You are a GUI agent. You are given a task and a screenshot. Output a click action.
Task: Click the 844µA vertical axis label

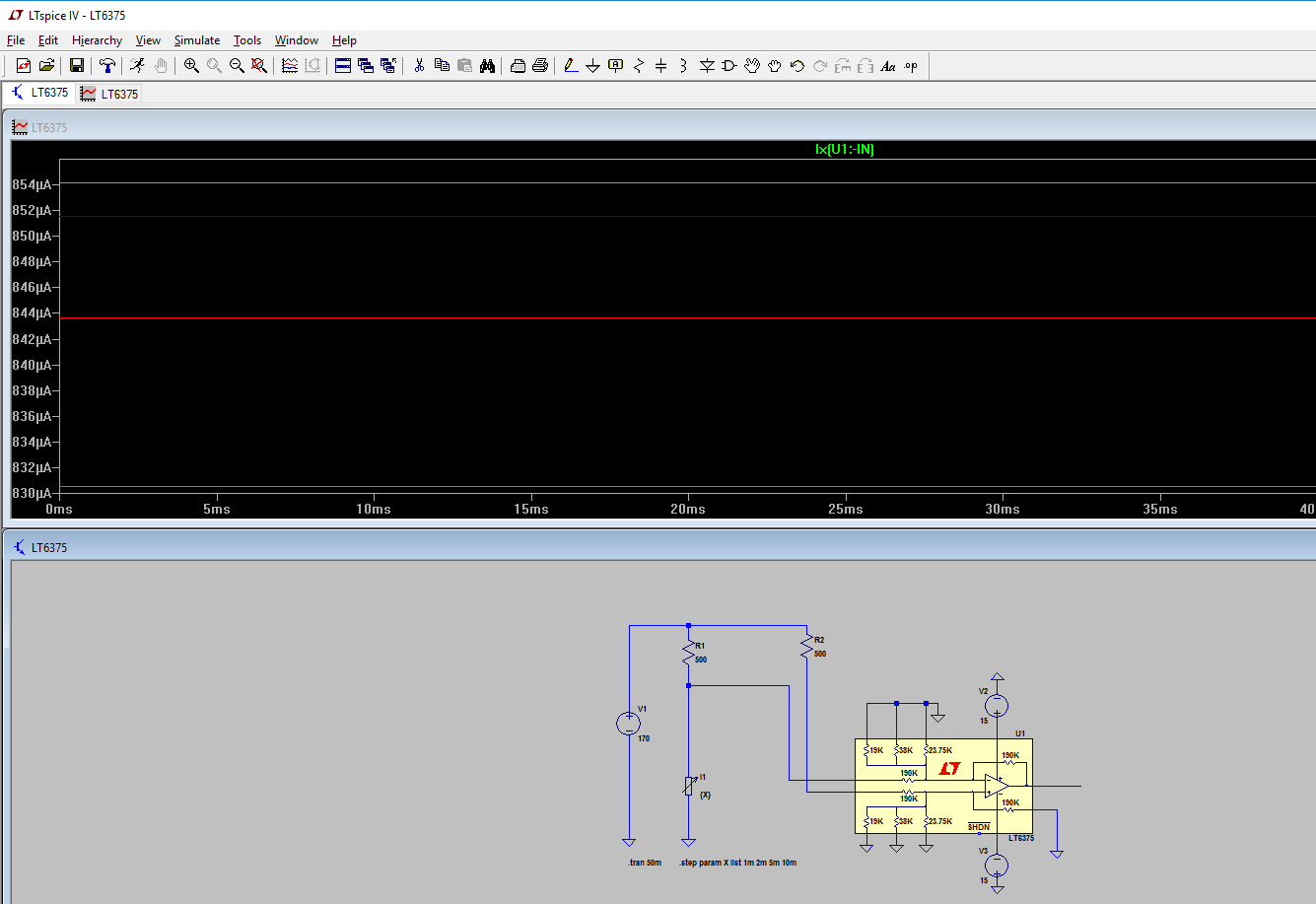coord(31,313)
